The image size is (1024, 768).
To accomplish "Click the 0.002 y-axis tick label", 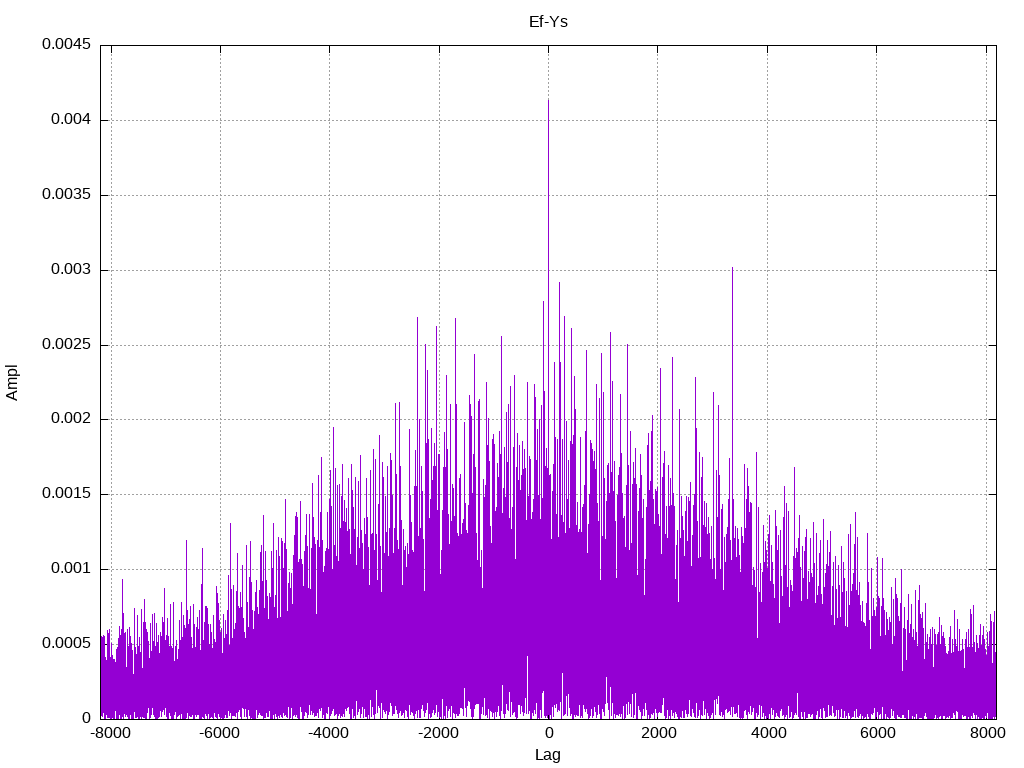I will pos(71,419).
